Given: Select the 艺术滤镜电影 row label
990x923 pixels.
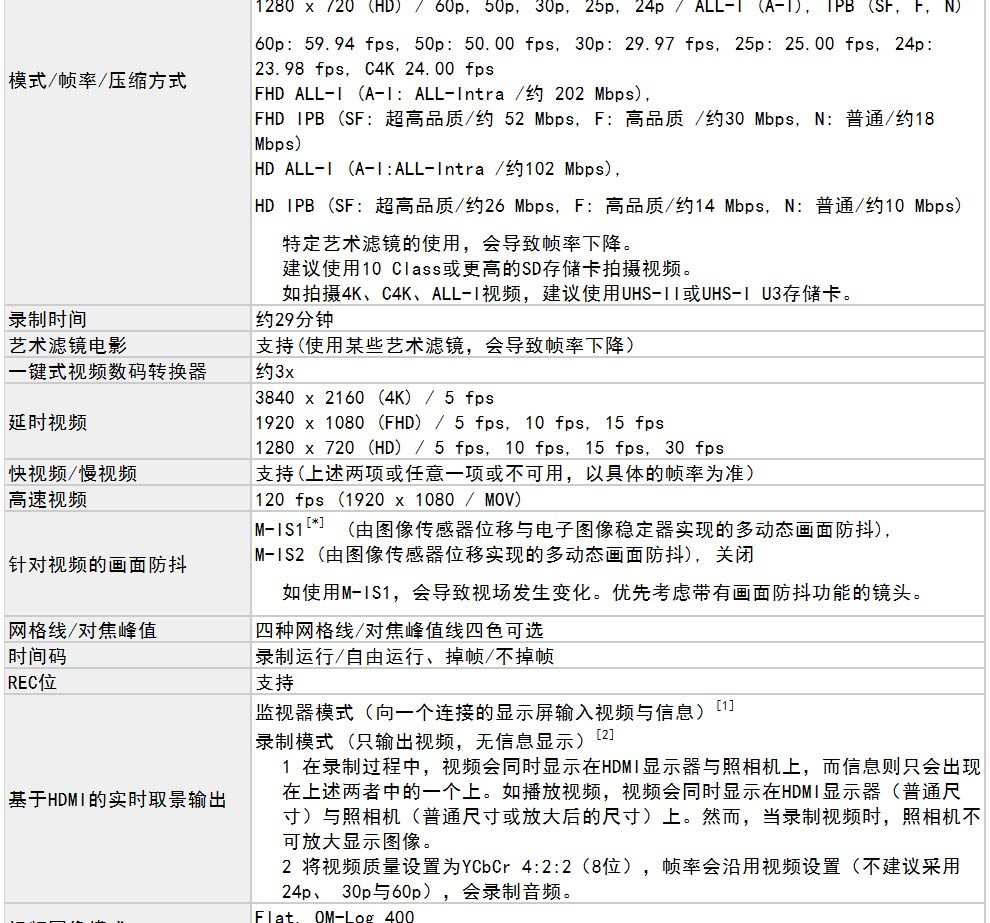Looking at the screenshot, I should tap(67, 345).
